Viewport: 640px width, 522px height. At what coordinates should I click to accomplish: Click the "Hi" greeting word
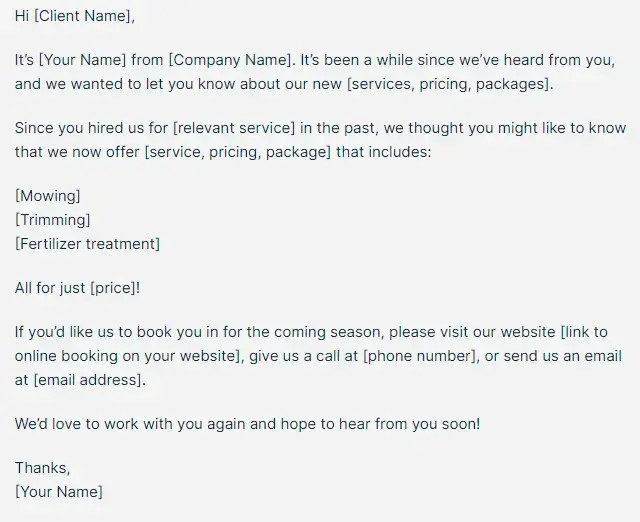22,17
